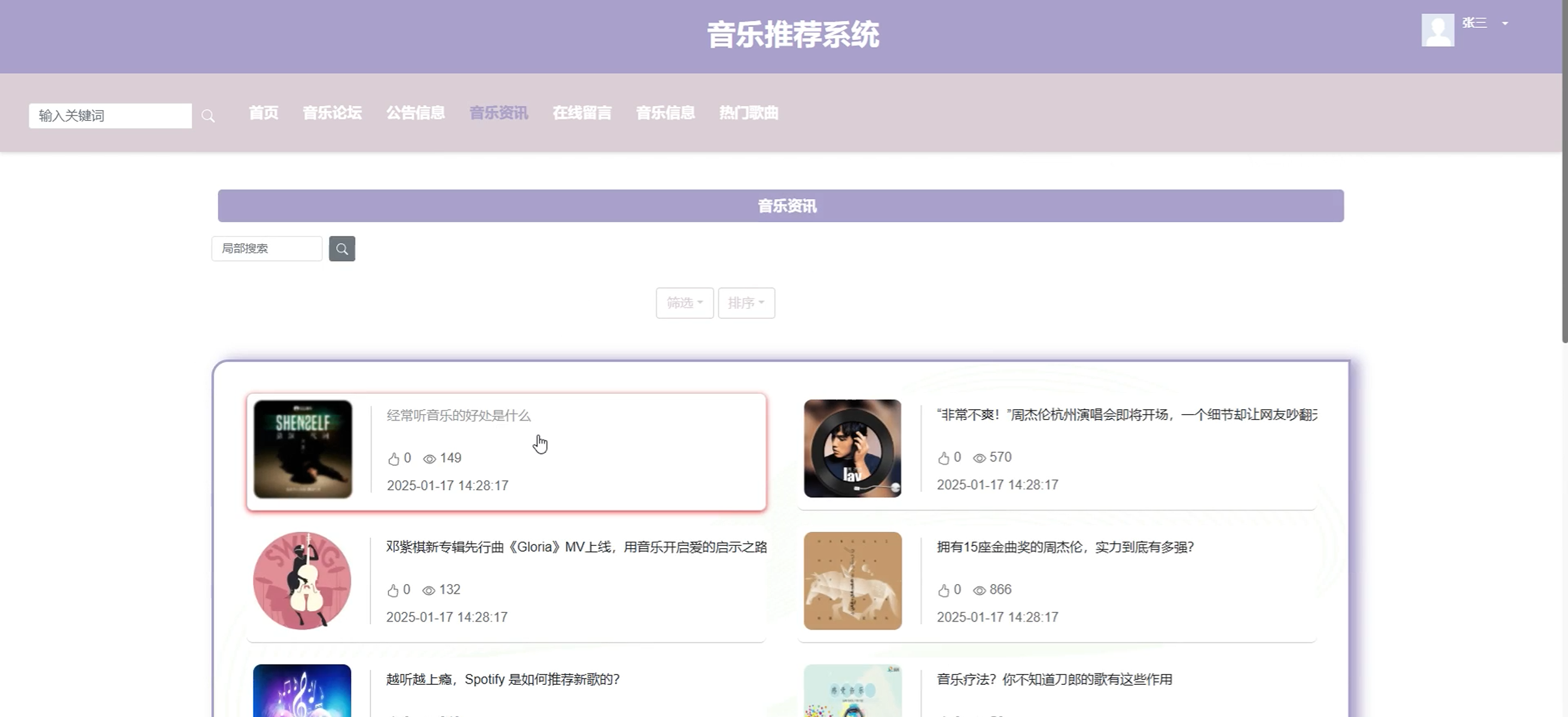Click the view count 132
Viewport: 1568px width, 717px height.
450,590
